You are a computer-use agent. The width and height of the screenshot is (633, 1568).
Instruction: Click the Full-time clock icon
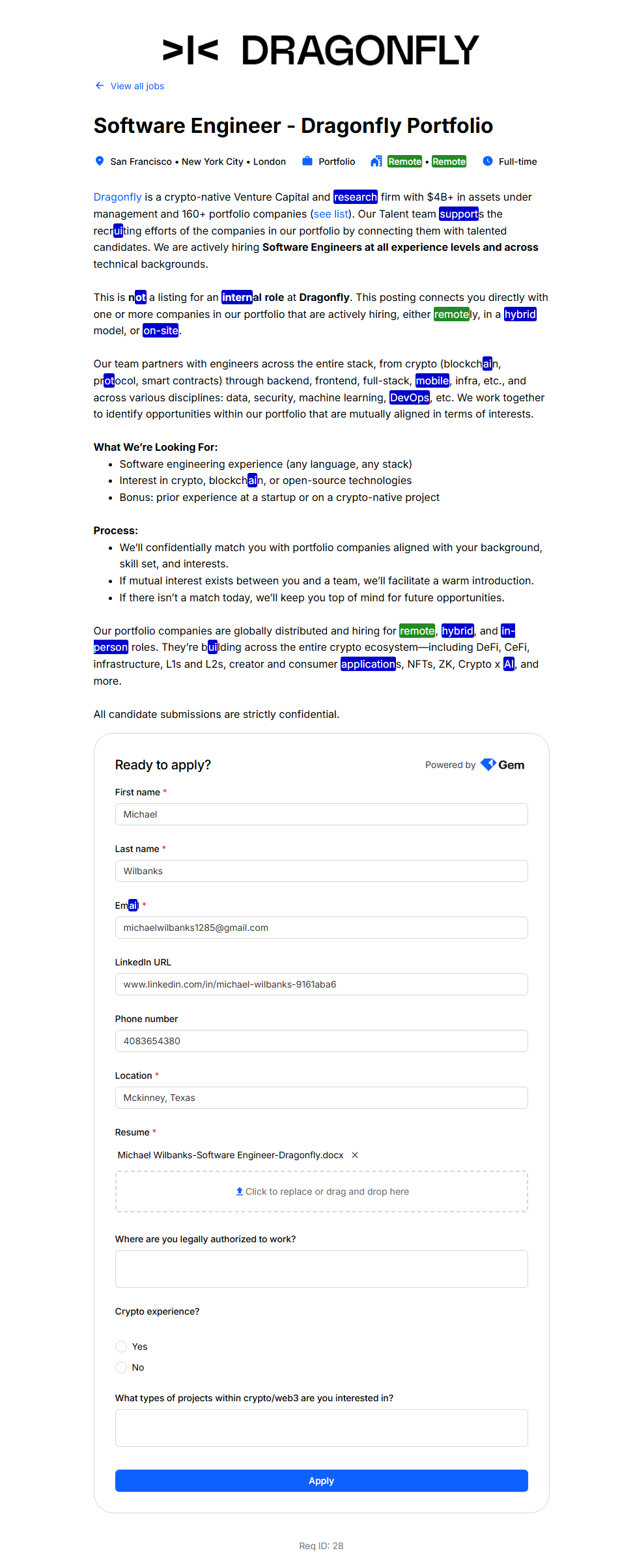click(488, 161)
